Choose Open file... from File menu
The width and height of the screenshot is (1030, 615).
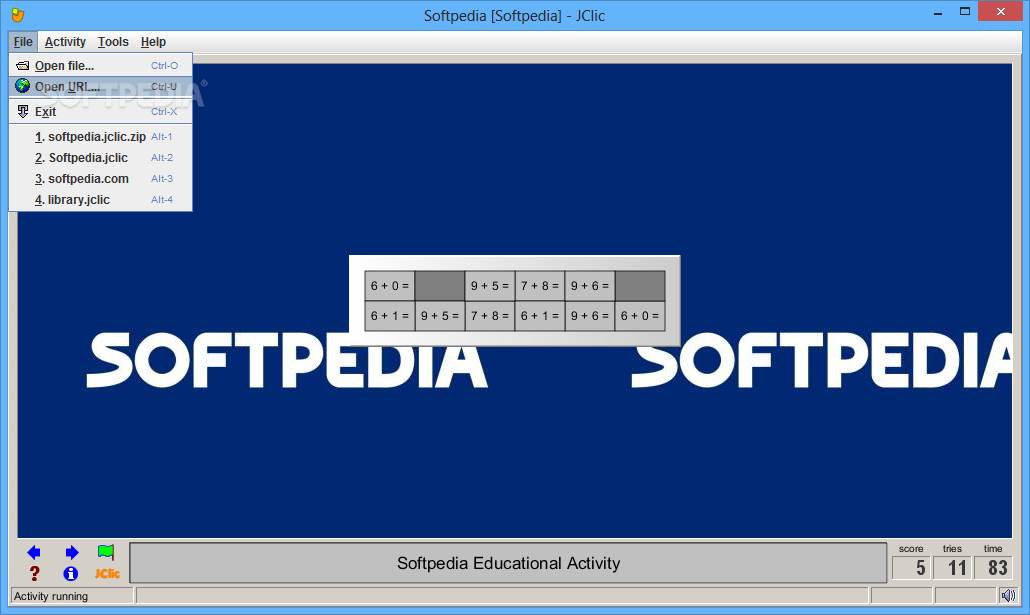(101, 66)
